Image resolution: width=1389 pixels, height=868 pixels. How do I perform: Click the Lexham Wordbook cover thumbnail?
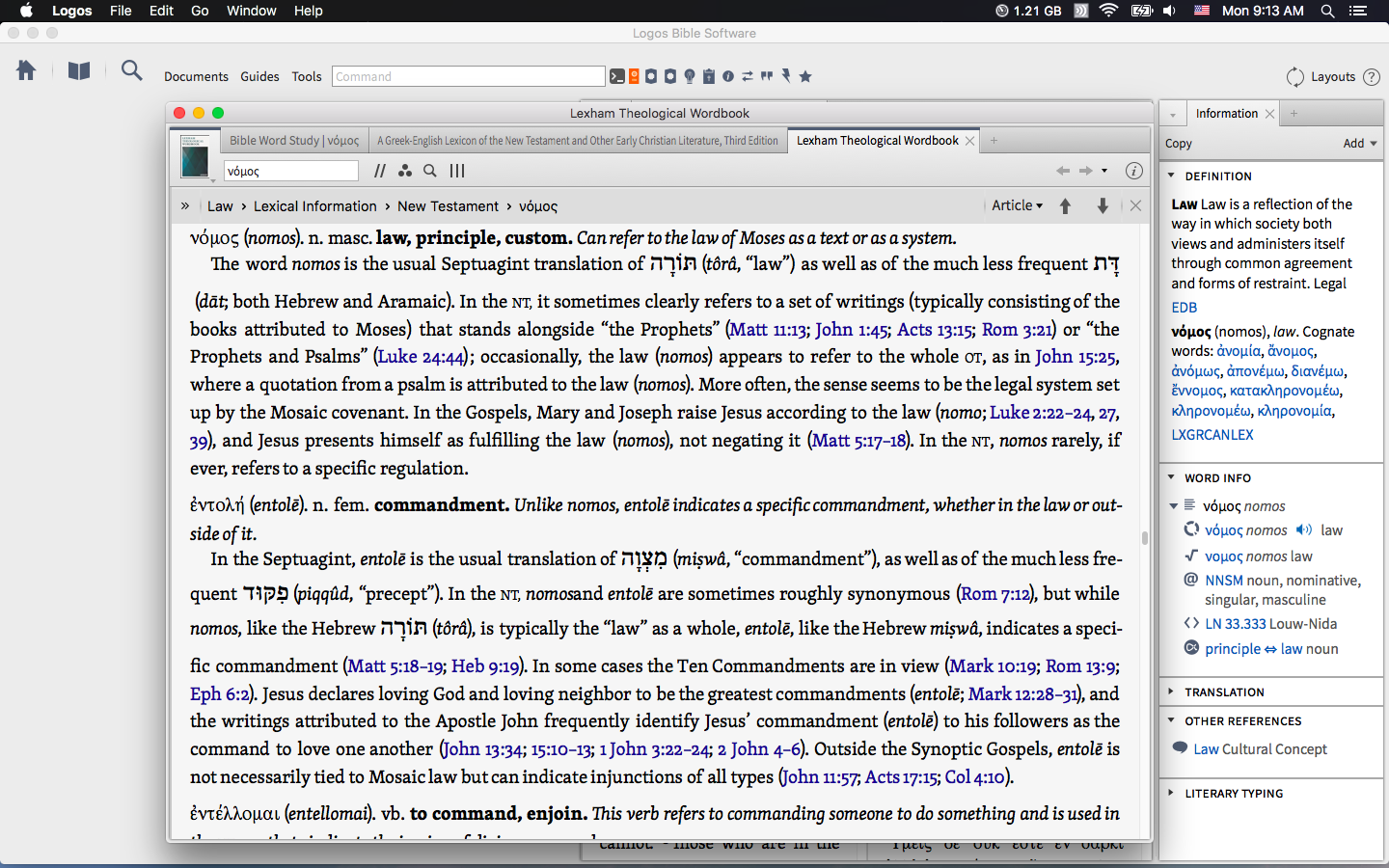coord(195,156)
